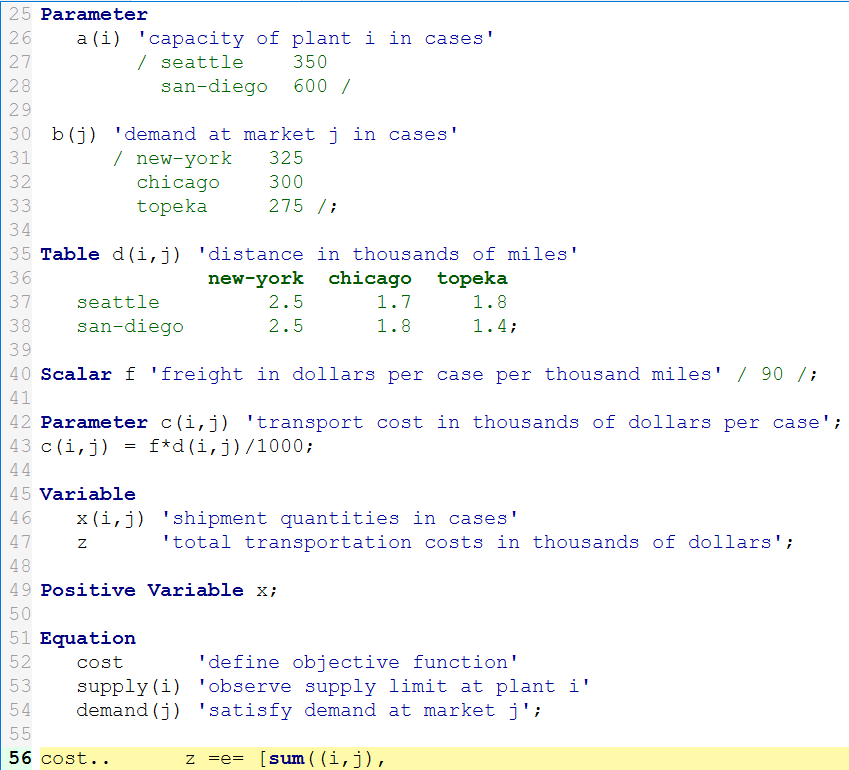Click the bold 'chicago' table column header
The height and width of the screenshot is (770, 849).
[370, 278]
